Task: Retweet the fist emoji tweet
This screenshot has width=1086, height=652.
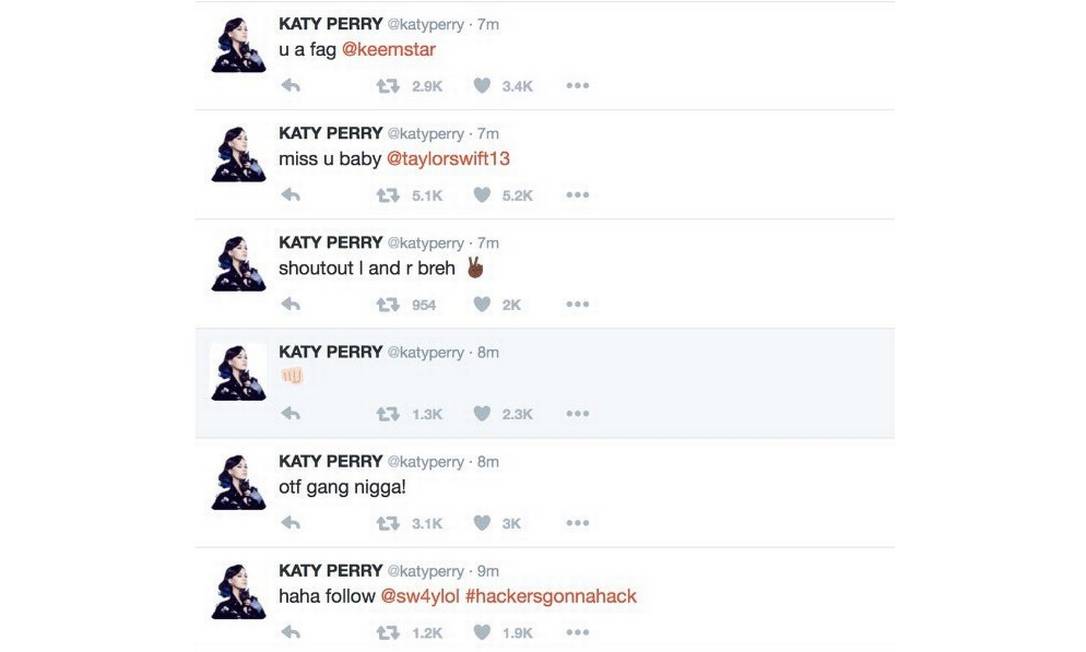Action: (x=388, y=414)
